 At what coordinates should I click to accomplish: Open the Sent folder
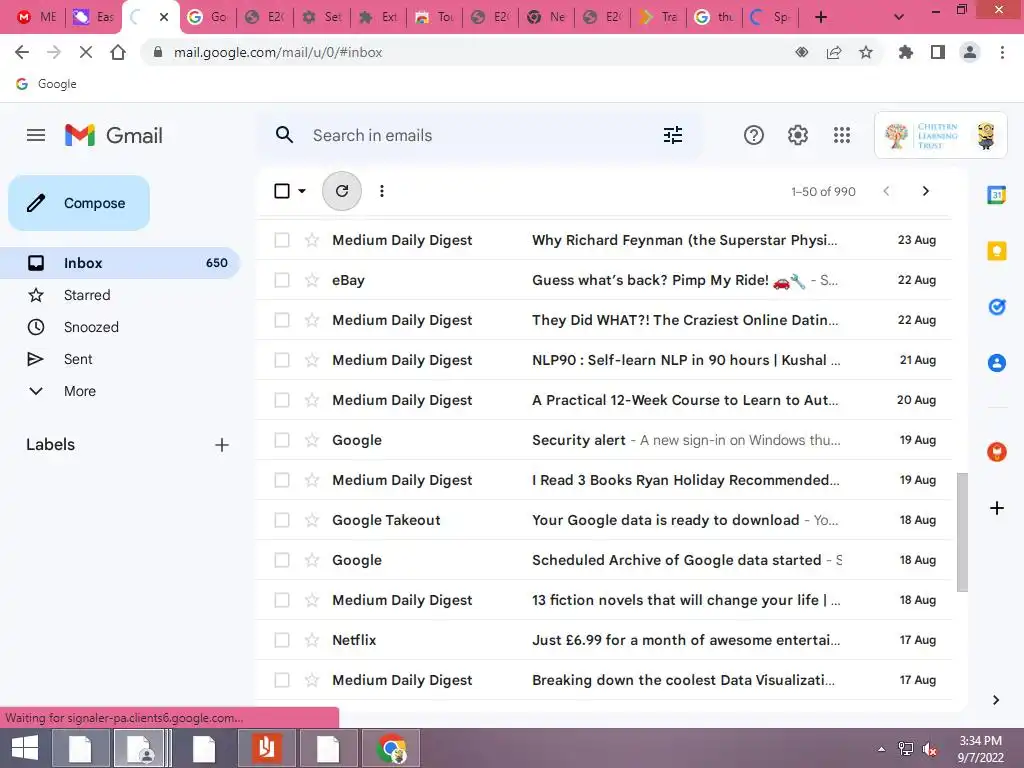(120, 359)
